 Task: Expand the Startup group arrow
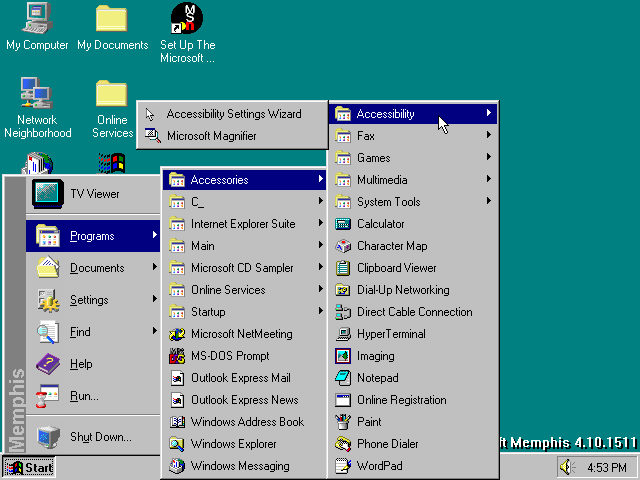(x=321, y=311)
